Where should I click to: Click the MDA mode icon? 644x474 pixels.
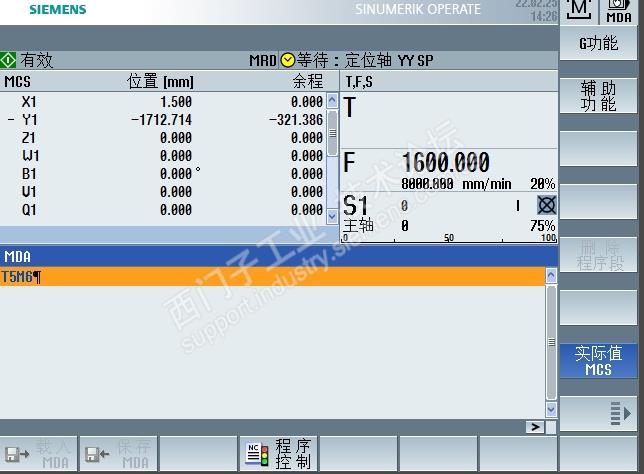click(619, 12)
